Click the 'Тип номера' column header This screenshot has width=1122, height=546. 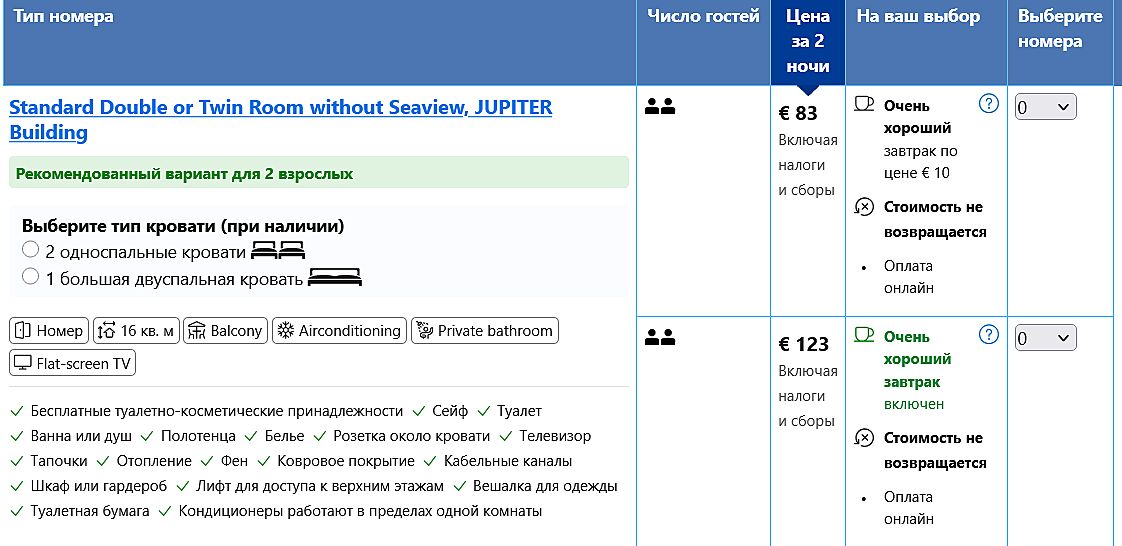point(64,17)
